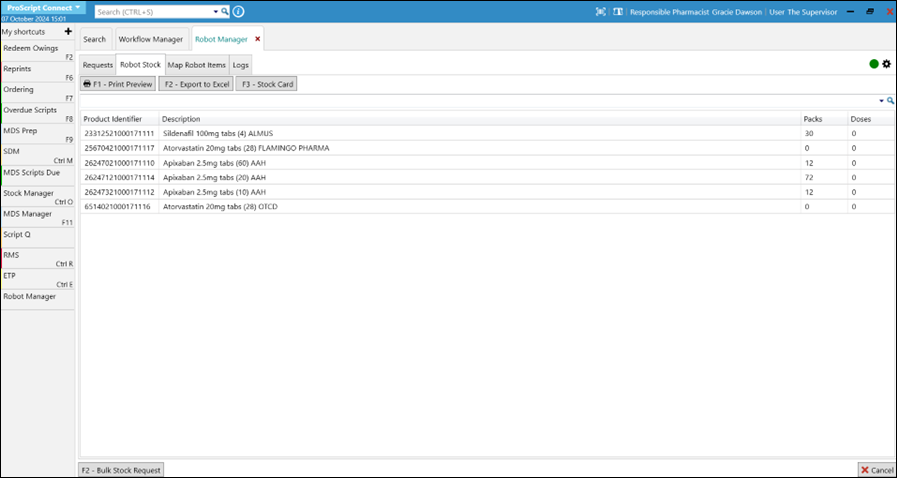Click product identifier 26247021000171110
This screenshot has width=897, height=478.
point(119,163)
